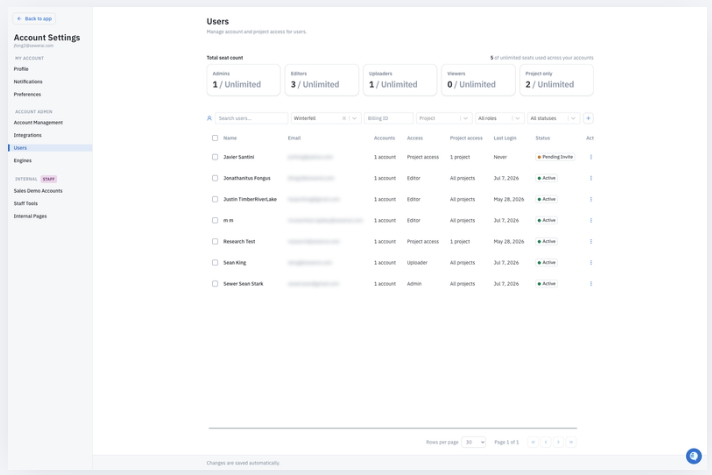Open the Profile settings page

(x=21, y=69)
